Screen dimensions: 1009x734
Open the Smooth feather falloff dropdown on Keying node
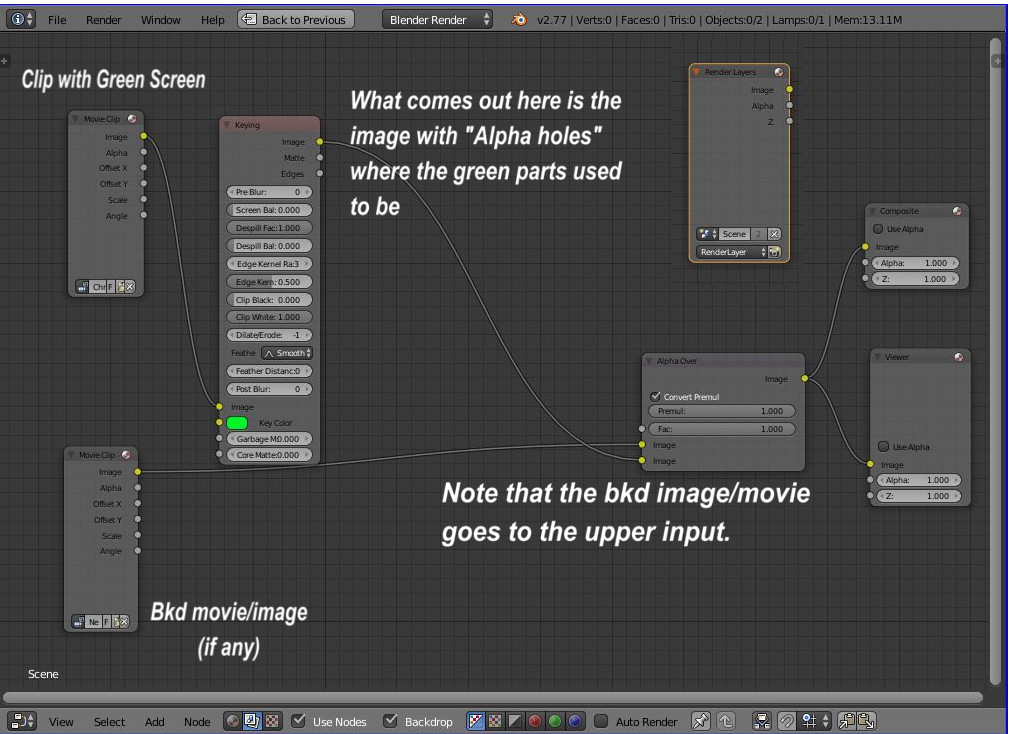coord(287,352)
